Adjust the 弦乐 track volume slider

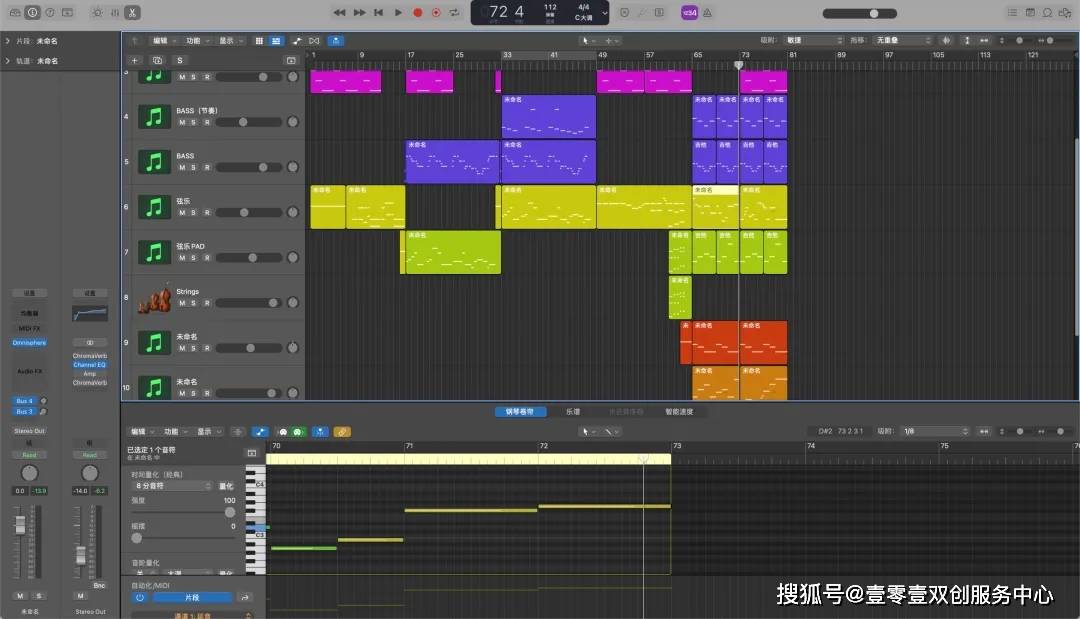coord(247,212)
